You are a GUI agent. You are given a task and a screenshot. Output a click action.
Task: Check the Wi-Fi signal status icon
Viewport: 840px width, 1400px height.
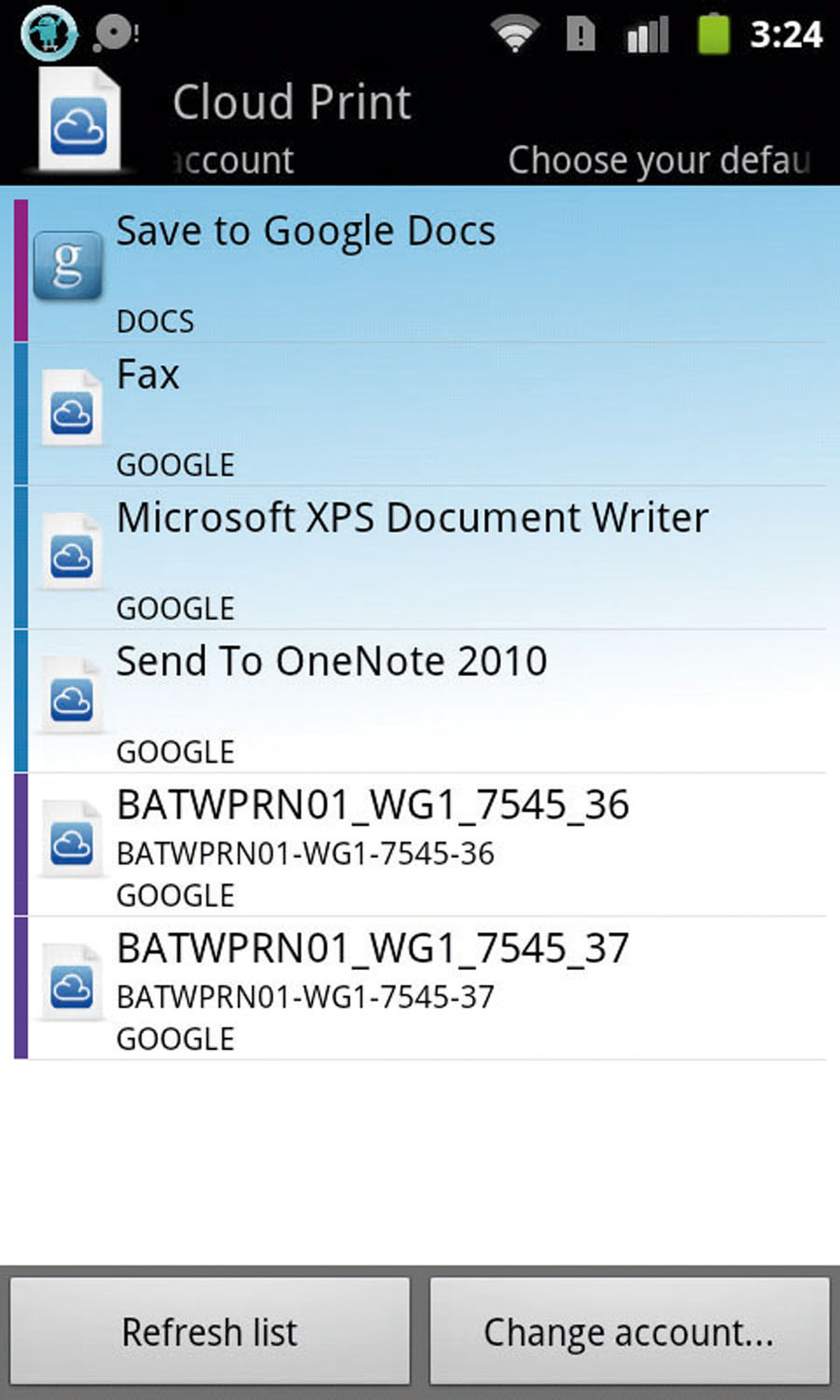[x=514, y=35]
